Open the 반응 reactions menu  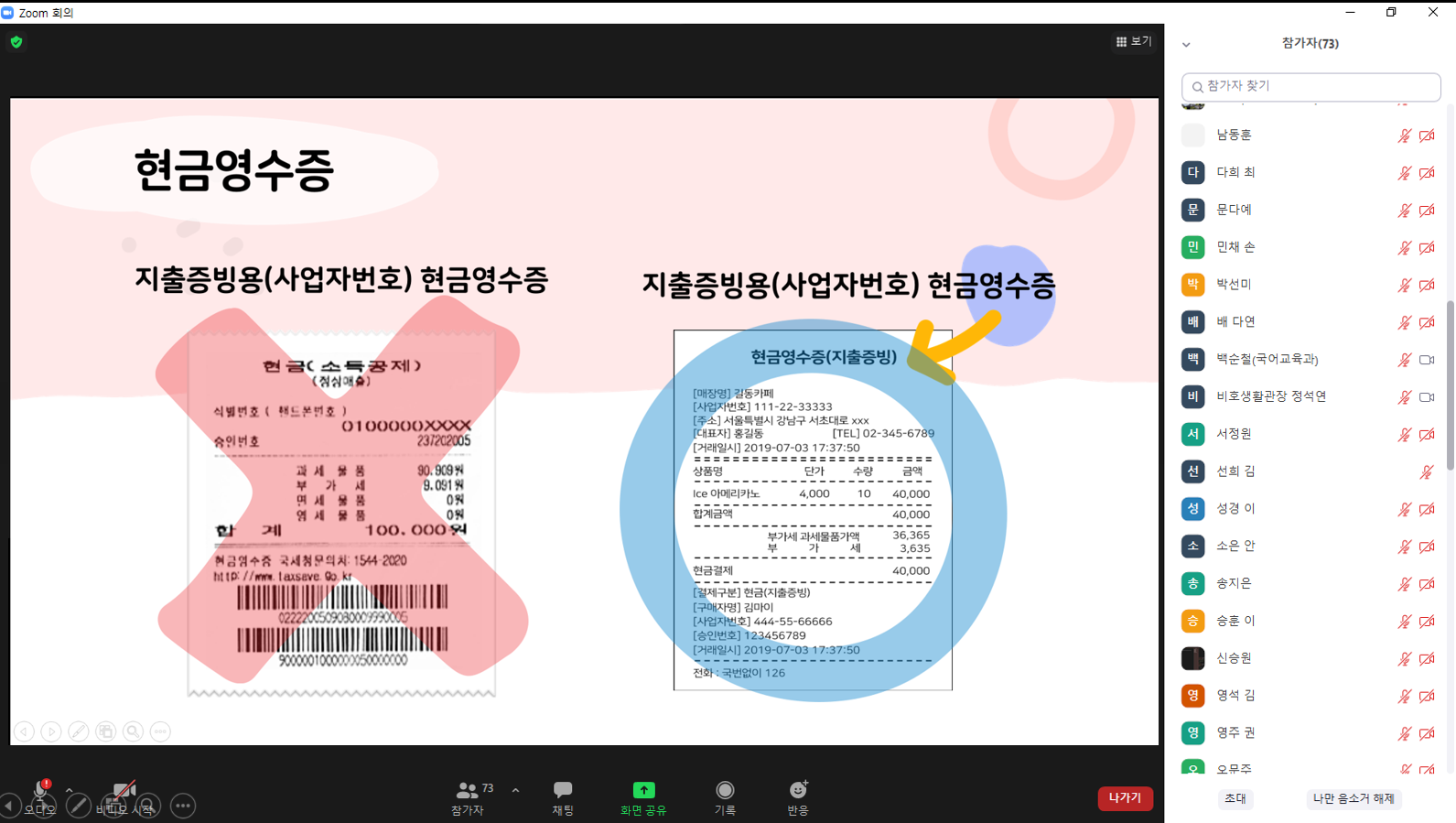(798, 797)
